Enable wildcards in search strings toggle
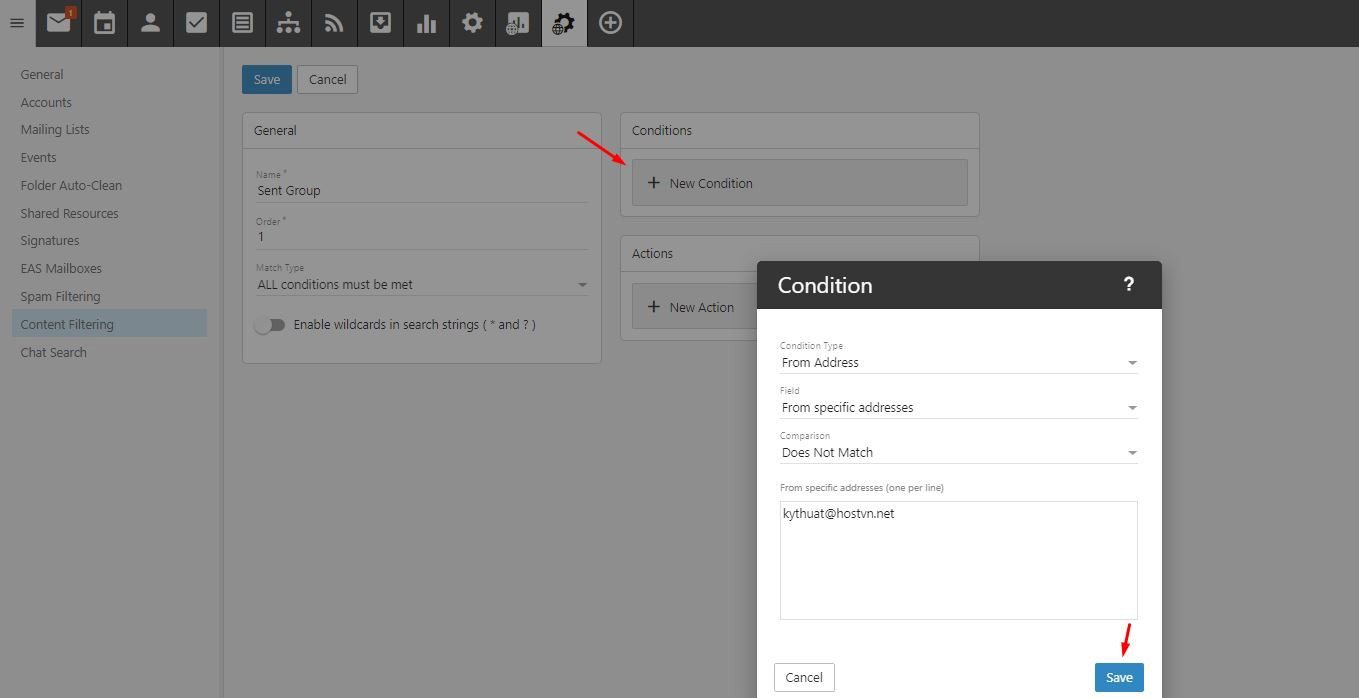 (269, 325)
